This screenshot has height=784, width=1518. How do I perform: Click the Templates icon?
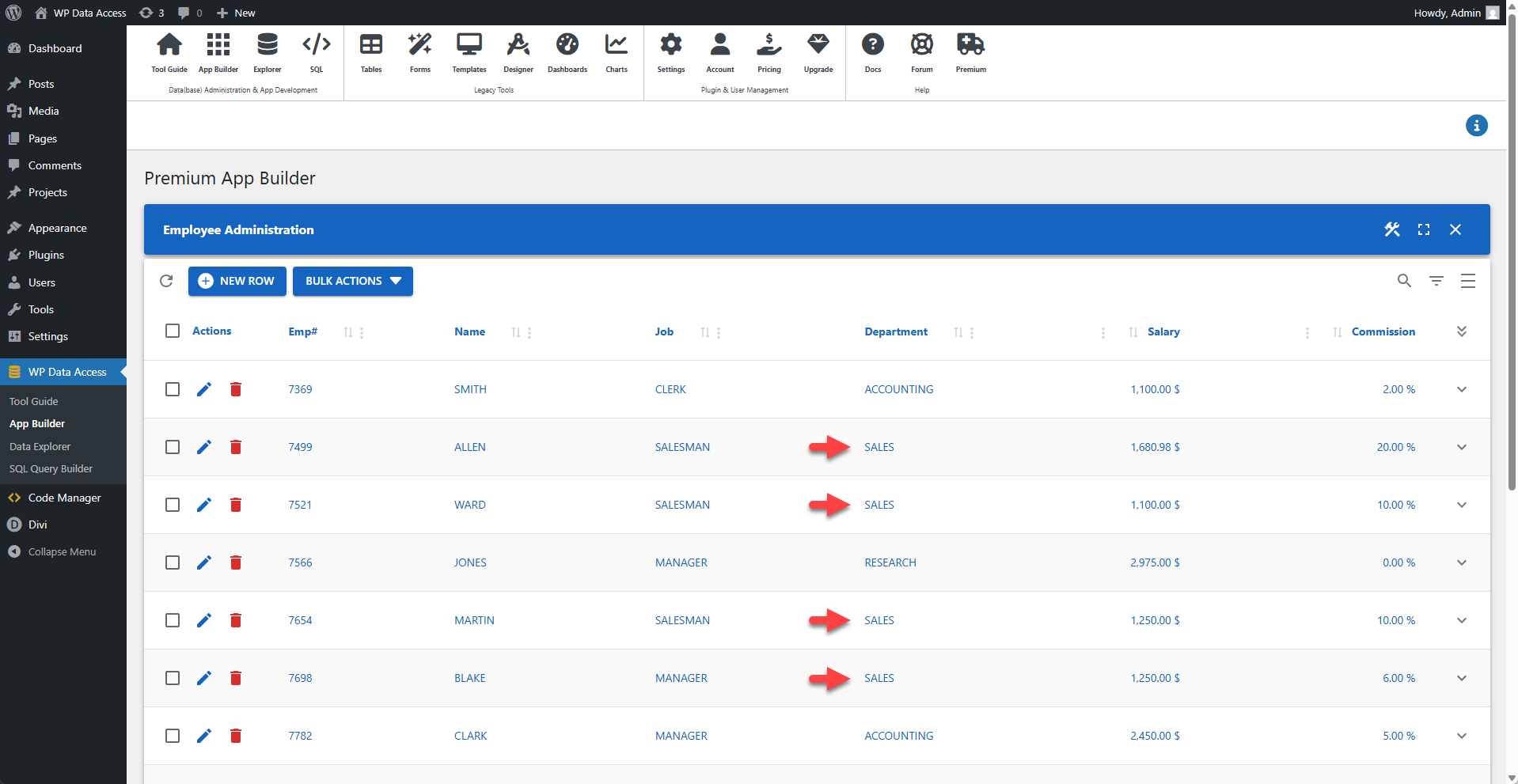pyautogui.click(x=469, y=51)
